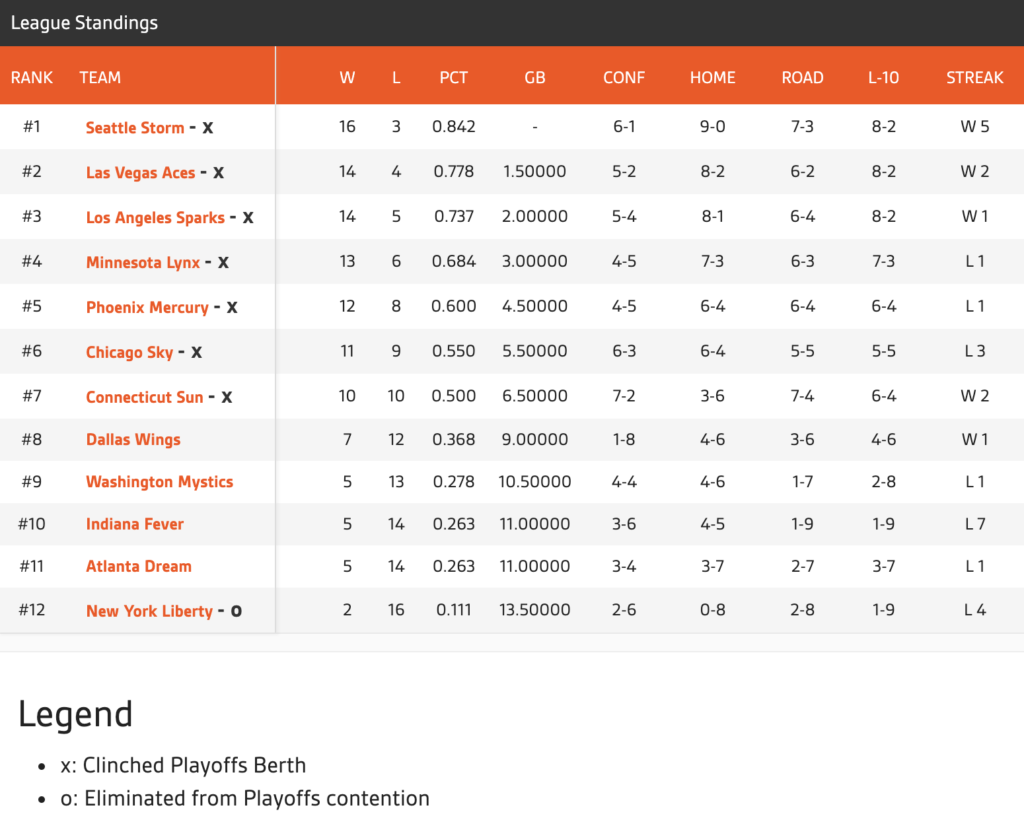This screenshot has width=1024, height=824.
Task: Click the games-behind value 4.50000
Action: 534,306
